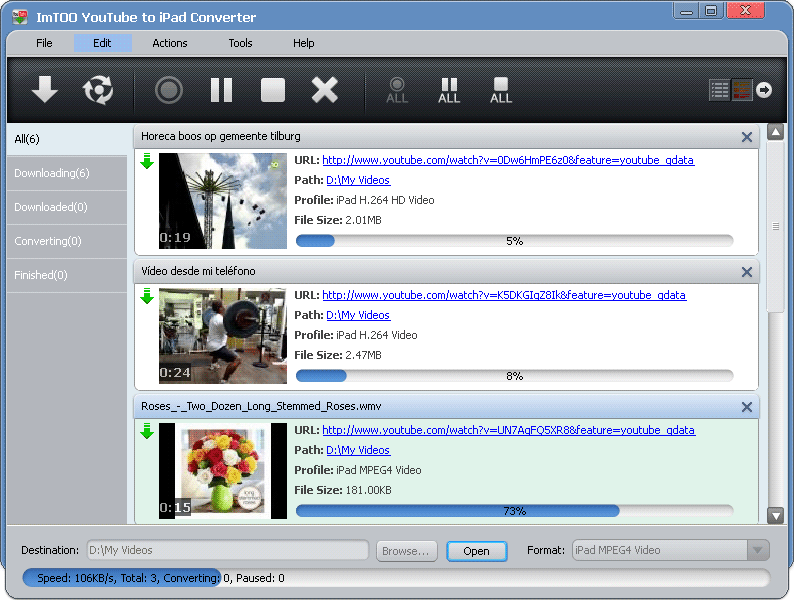The height and width of the screenshot is (600, 794).
Task: Select the Finished(0) category
Action: click(67, 275)
